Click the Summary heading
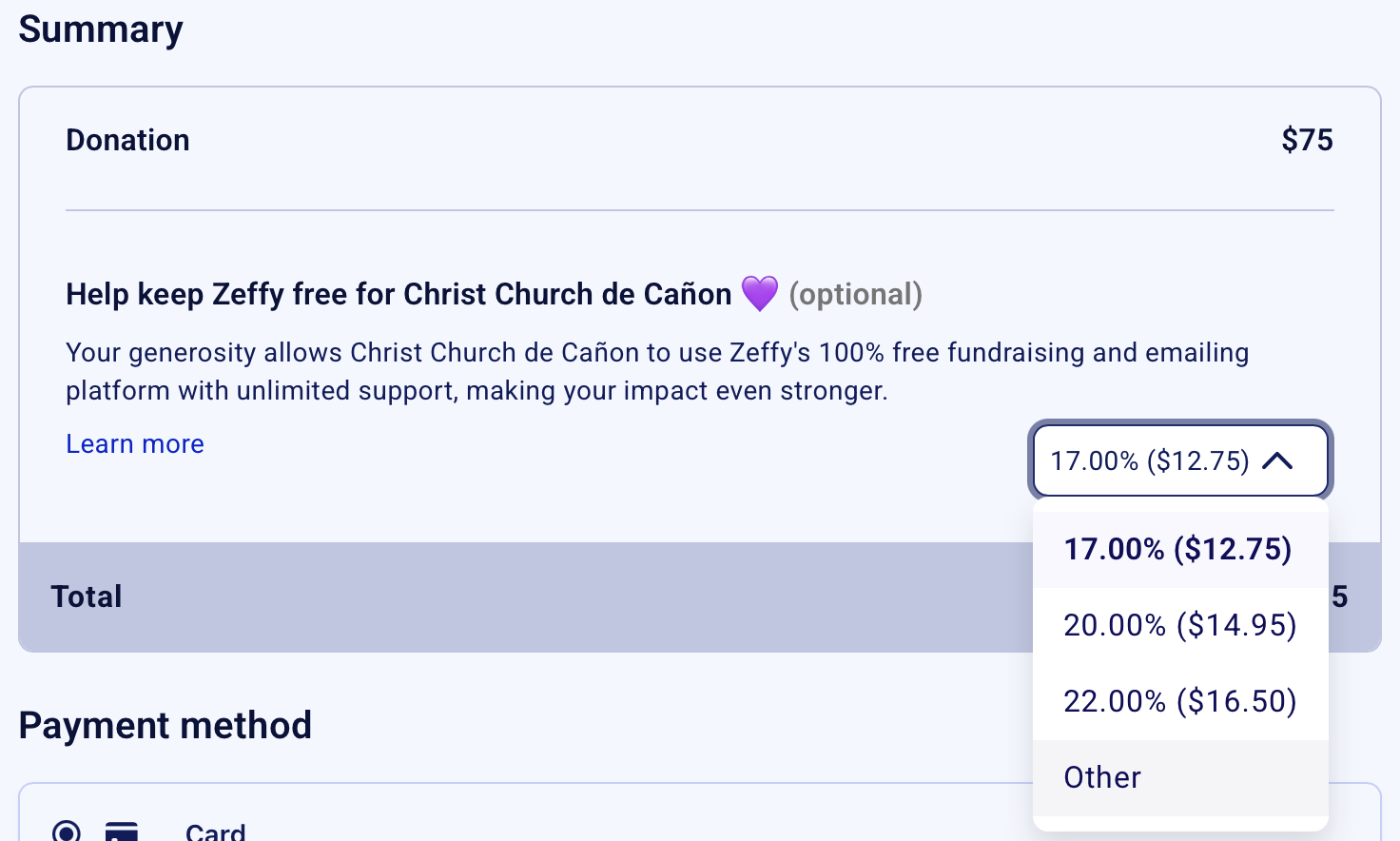Viewport: 1400px width, 841px height. pyautogui.click(x=101, y=29)
